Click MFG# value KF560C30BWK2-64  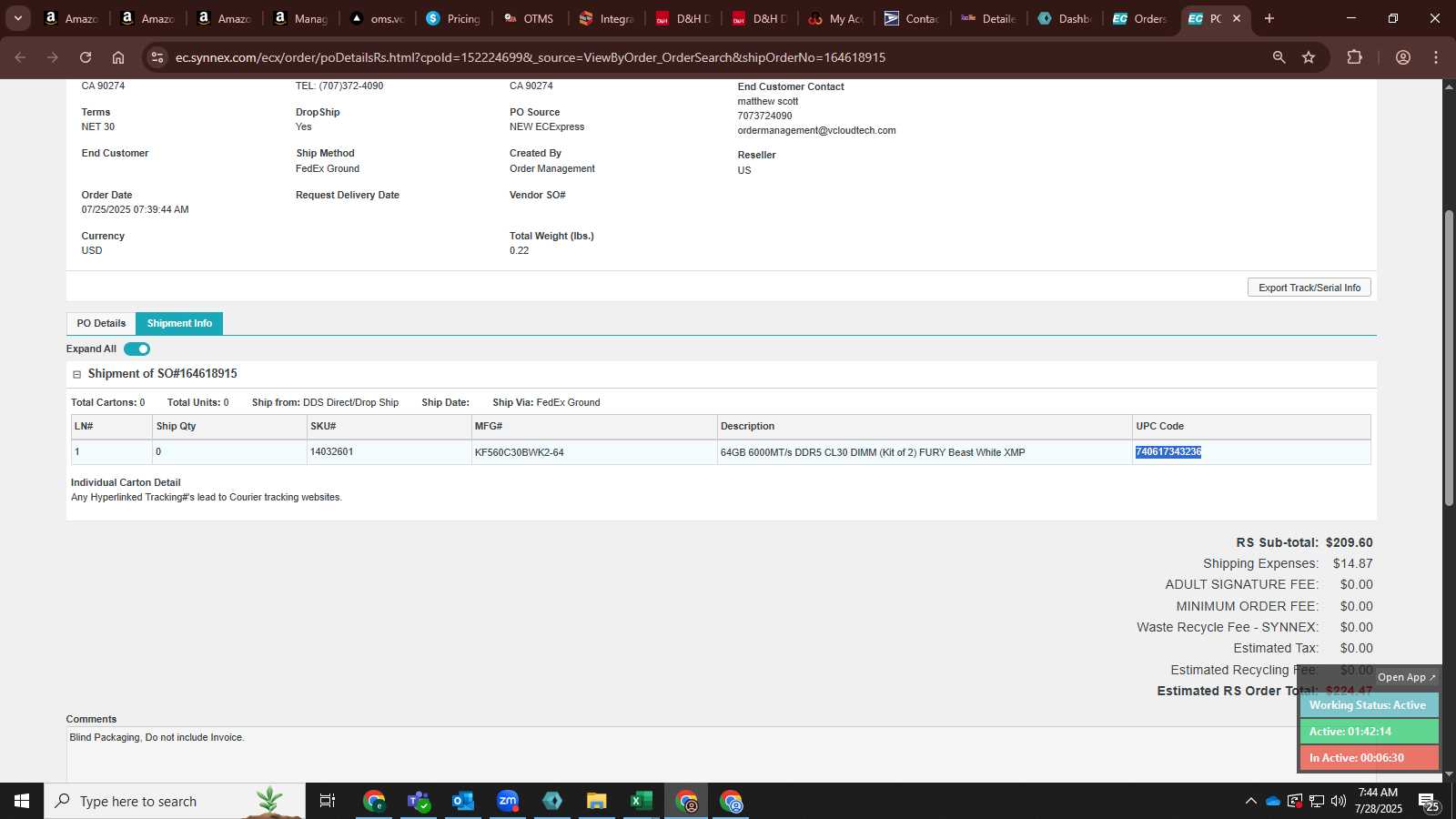click(519, 452)
